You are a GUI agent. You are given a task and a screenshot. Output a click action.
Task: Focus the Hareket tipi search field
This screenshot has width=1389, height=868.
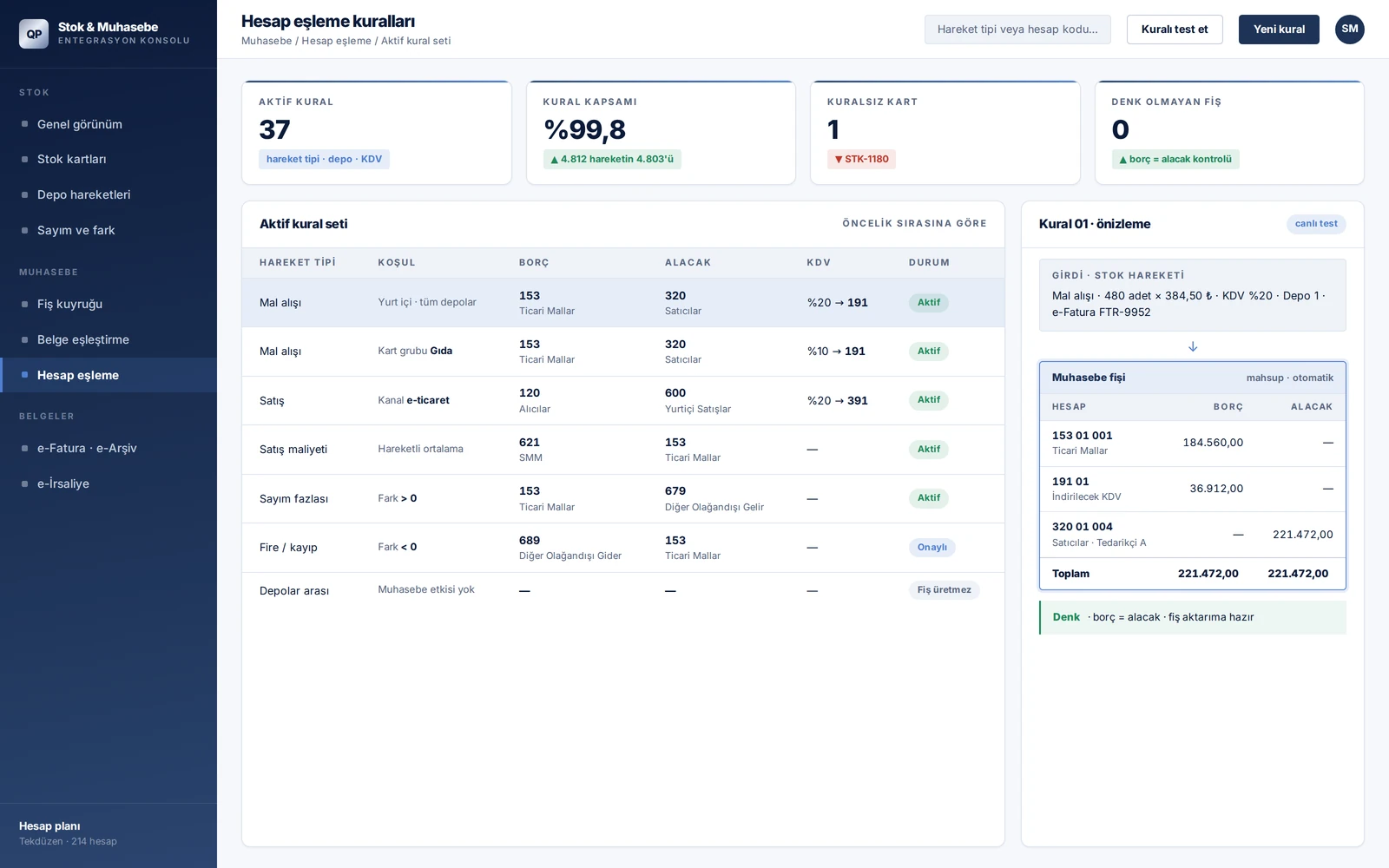click(x=1017, y=30)
